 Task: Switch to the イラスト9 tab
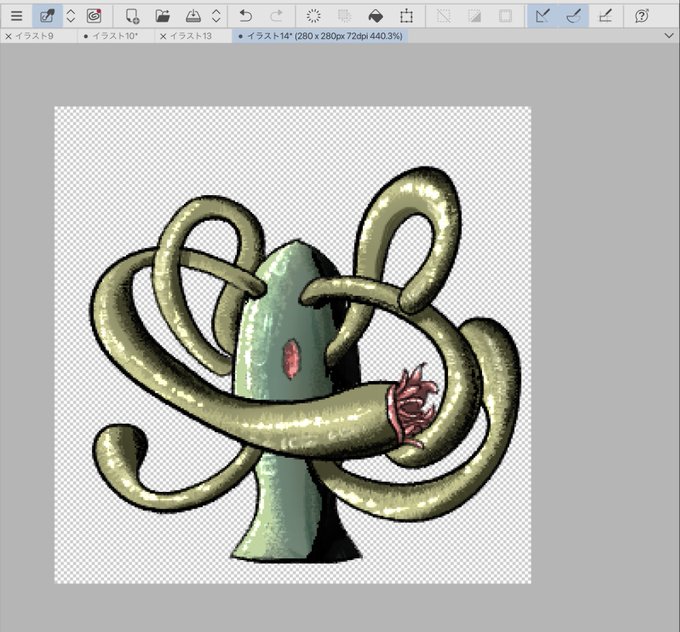pos(34,36)
